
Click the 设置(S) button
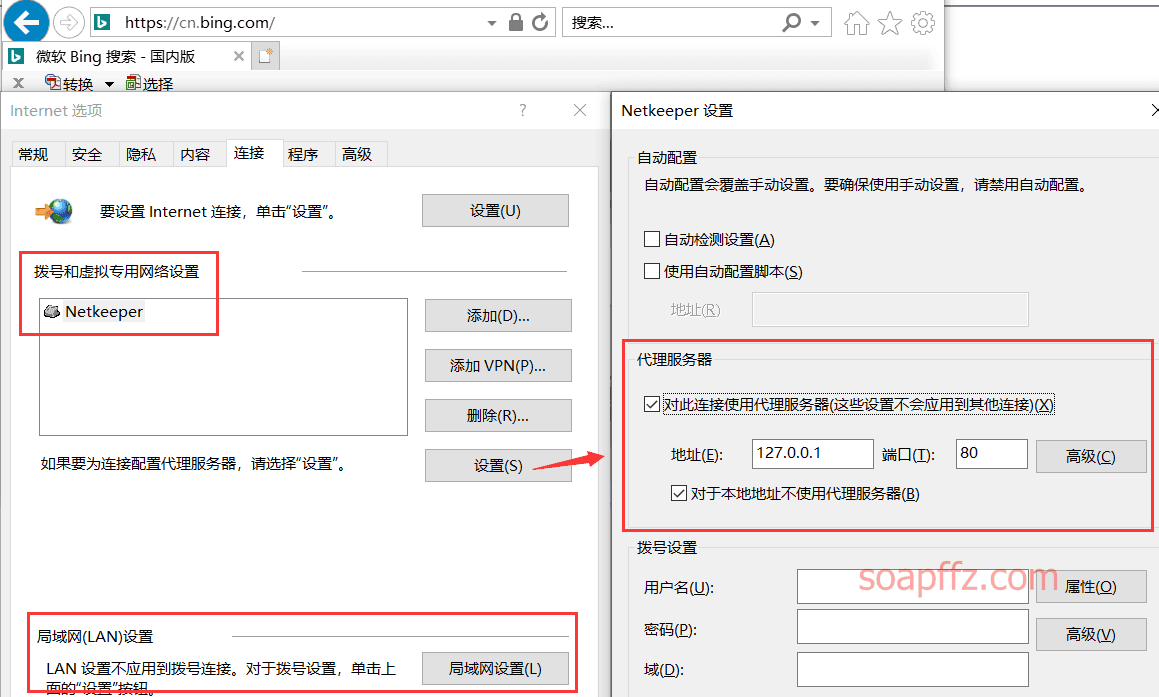(498, 466)
